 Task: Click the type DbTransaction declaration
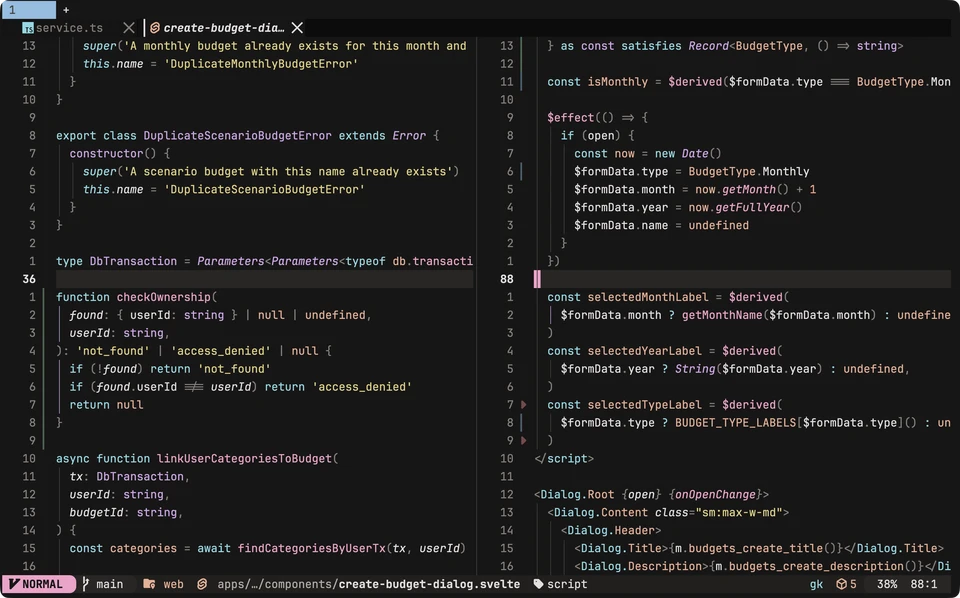(x=264, y=261)
